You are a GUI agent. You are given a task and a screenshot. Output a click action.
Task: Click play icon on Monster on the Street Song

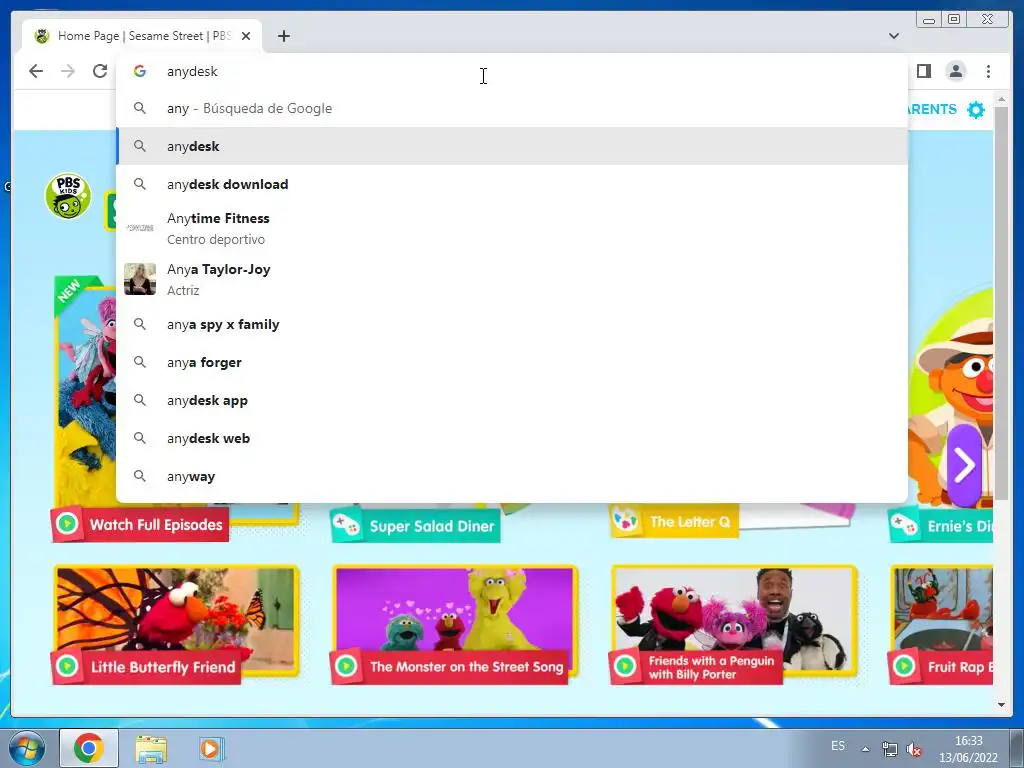[346, 666]
